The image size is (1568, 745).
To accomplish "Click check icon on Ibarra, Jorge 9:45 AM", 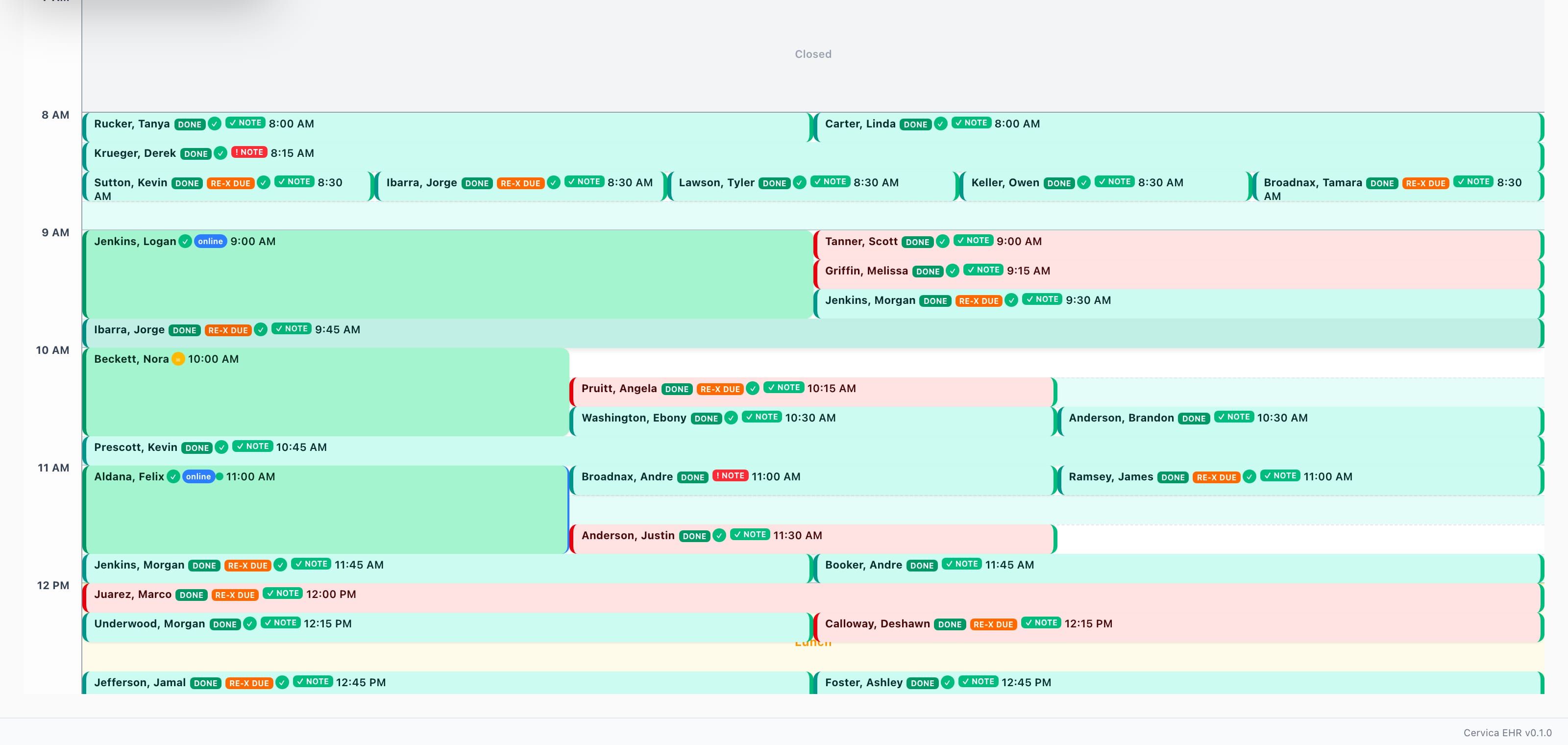I will click(x=261, y=329).
